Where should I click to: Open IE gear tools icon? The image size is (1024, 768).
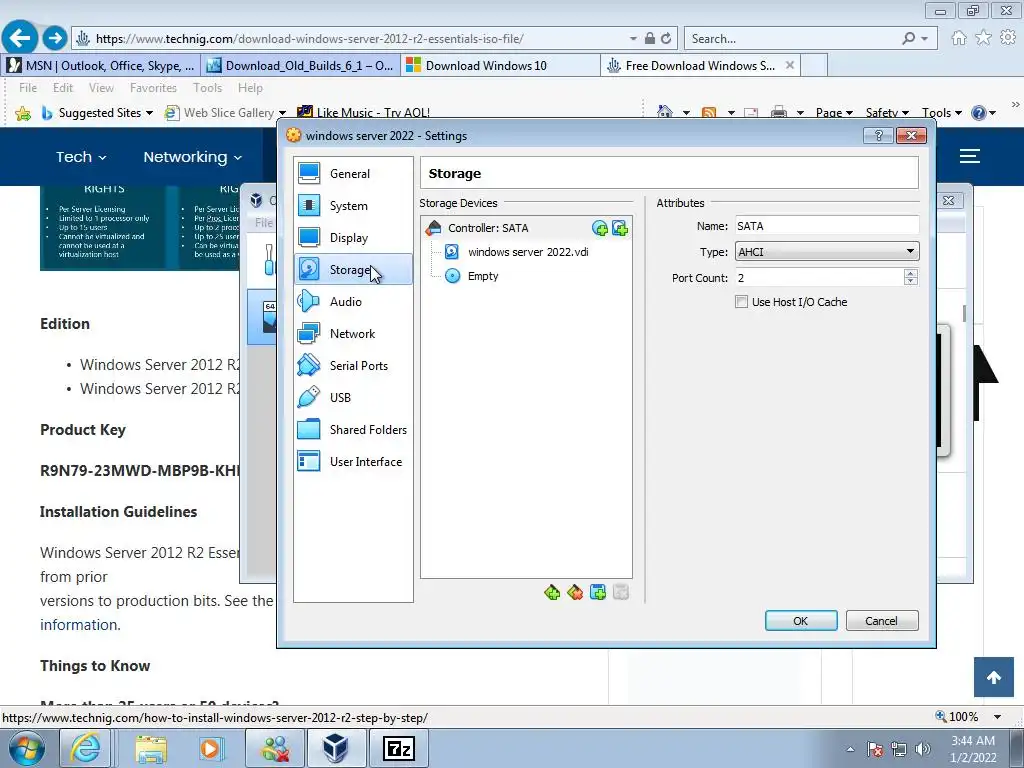(x=1008, y=38)
